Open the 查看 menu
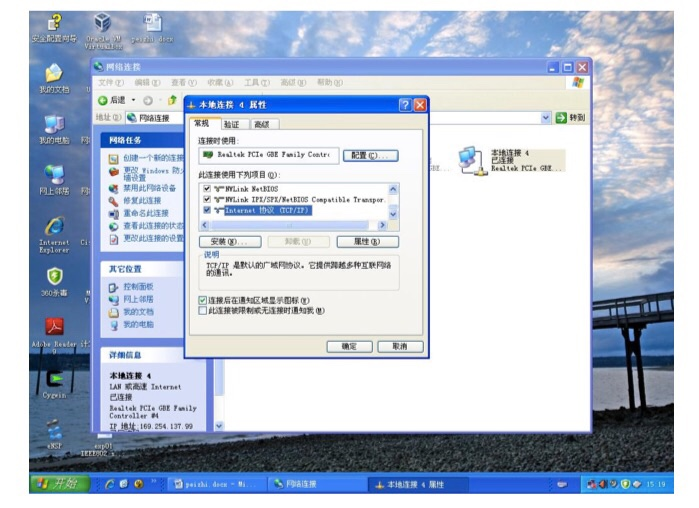 click(x=184, y=82)
